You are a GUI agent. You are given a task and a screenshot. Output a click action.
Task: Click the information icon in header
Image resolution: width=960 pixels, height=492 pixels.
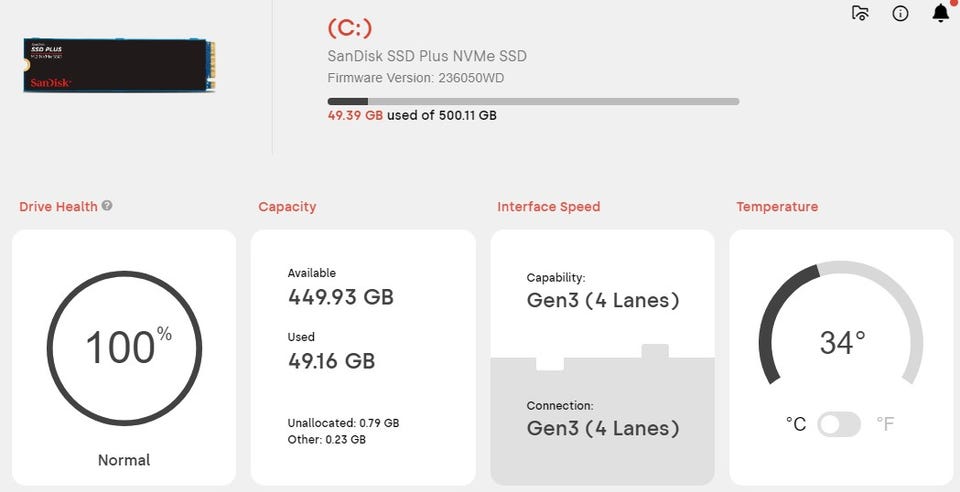[900, 14]
